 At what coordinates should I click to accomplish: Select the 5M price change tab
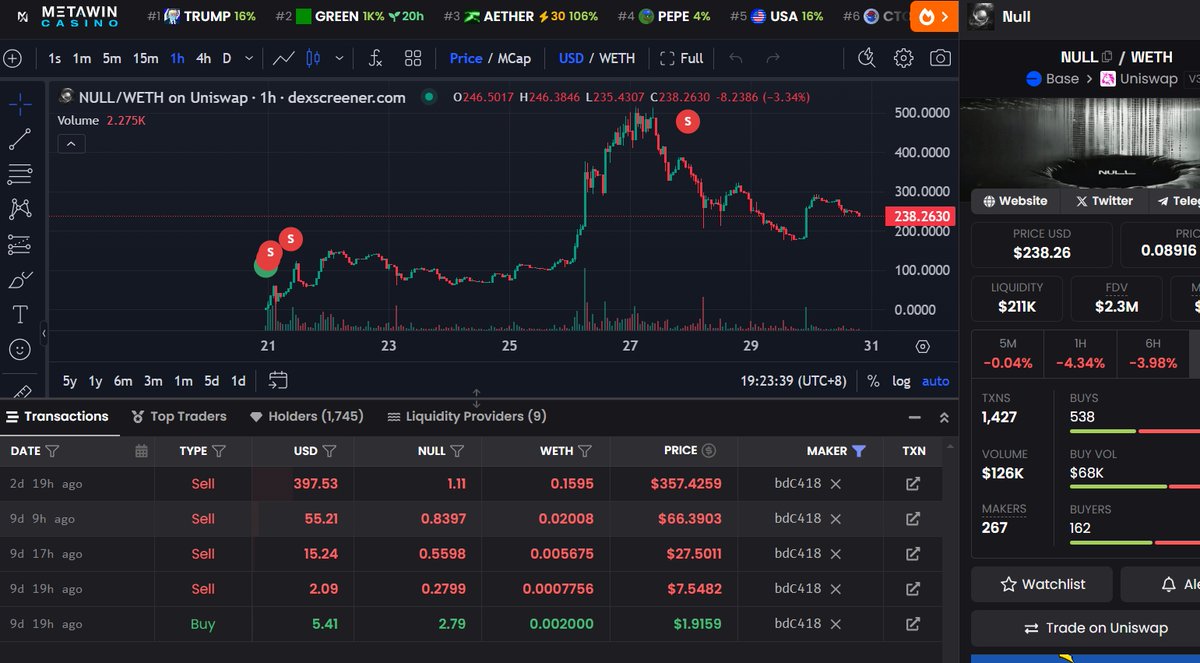point(1007,354)
